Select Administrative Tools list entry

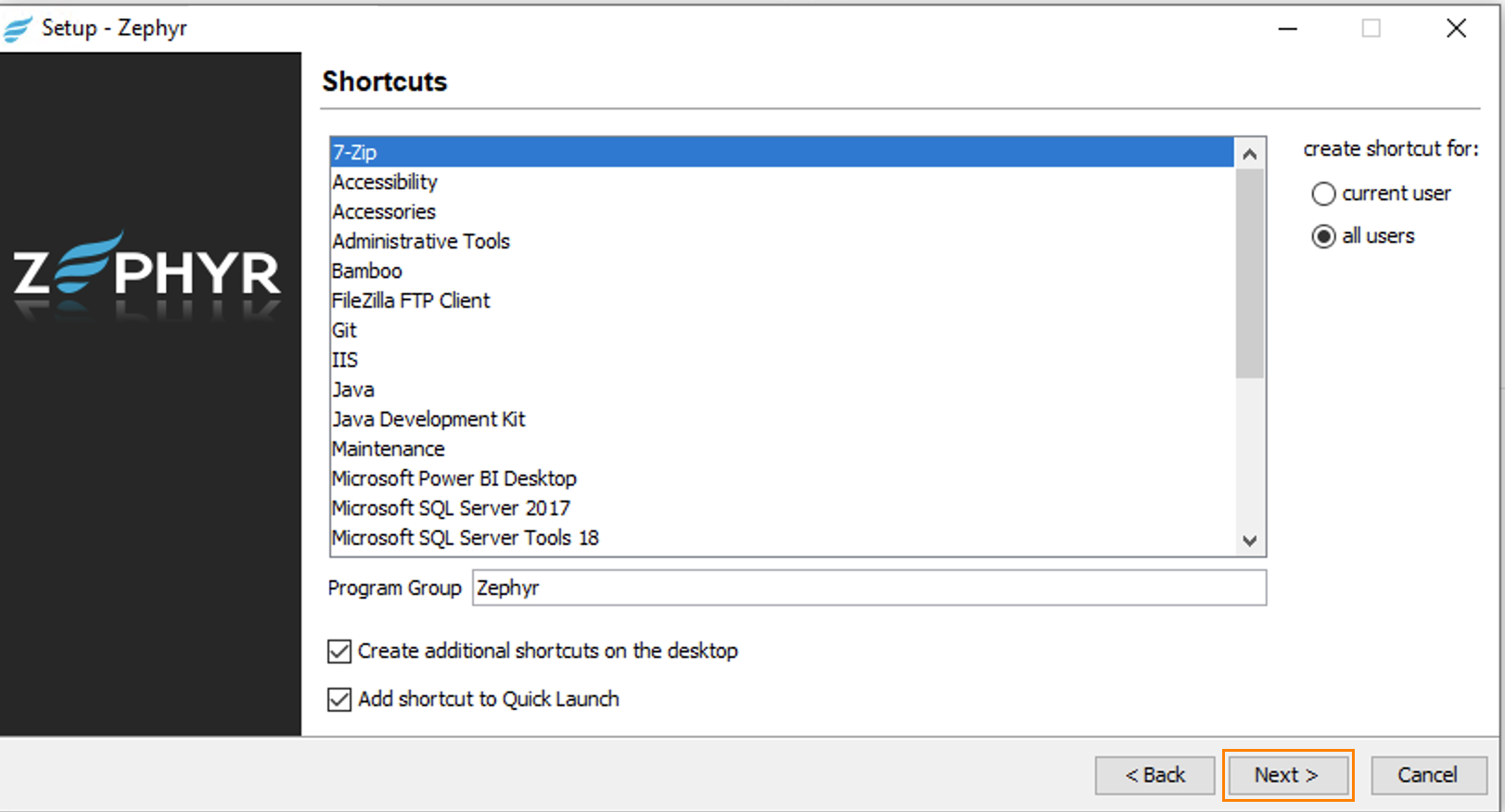point(421,241)
